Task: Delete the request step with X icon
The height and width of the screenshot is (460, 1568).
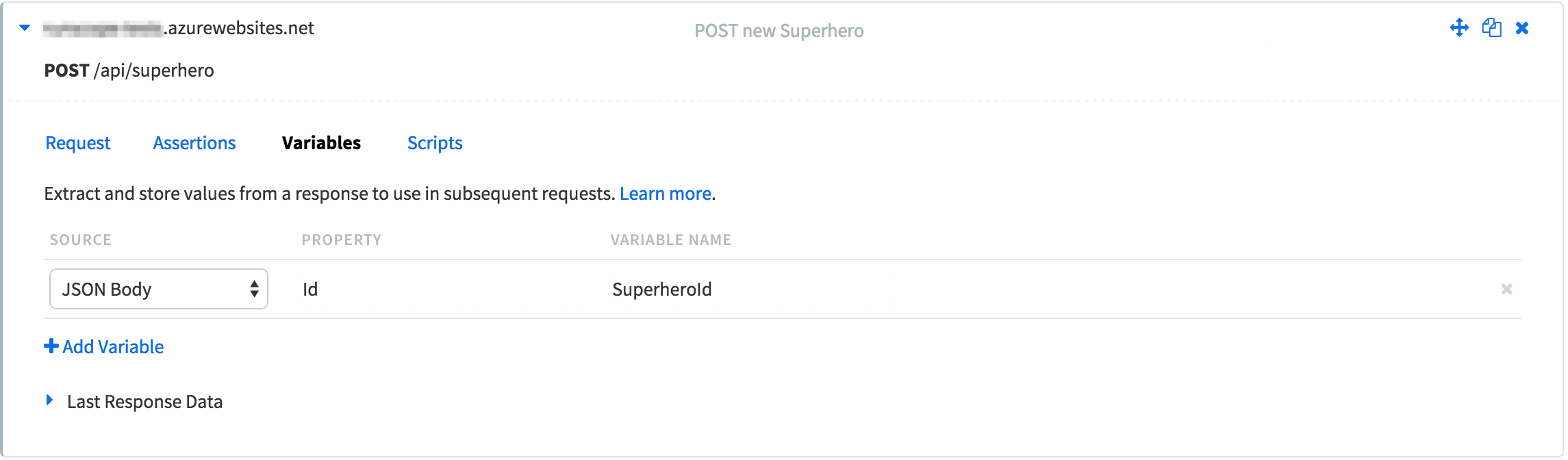Action: 1522,28
